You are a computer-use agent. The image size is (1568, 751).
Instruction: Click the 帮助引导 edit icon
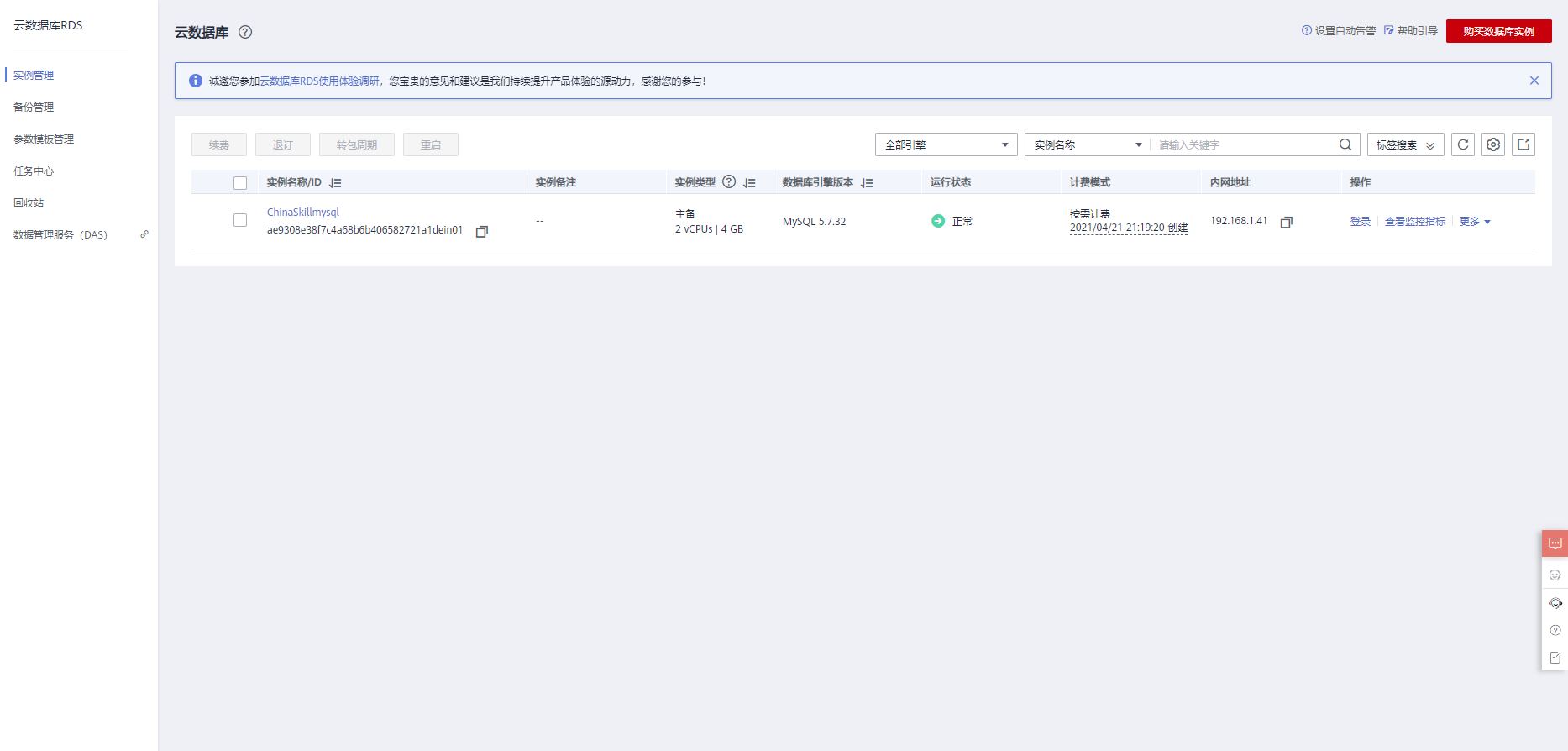(x=1389, y=30)
